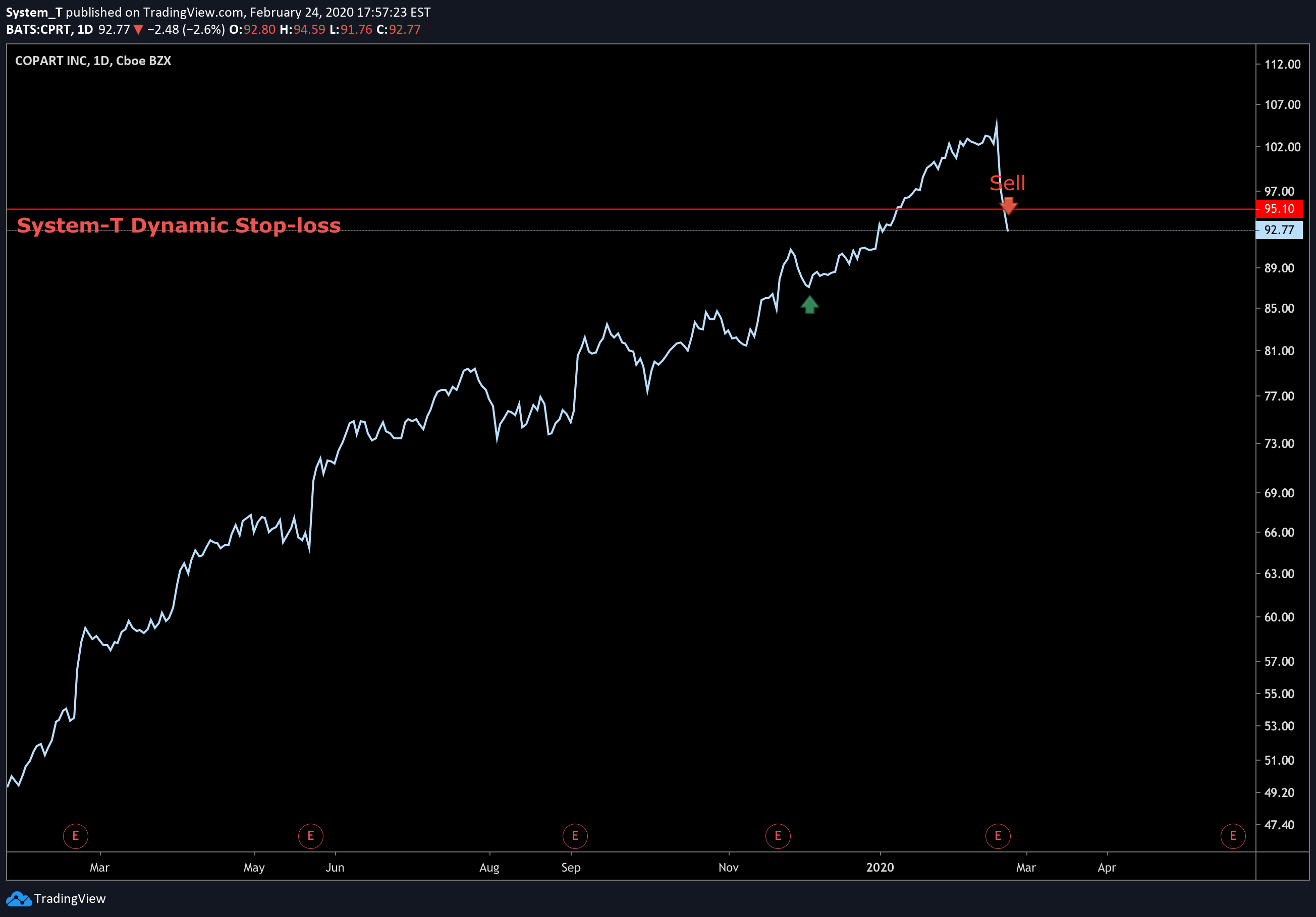Click the earnings marker before Jun
The height and width of the screenshot is (917, 1316).
[311, 836]
